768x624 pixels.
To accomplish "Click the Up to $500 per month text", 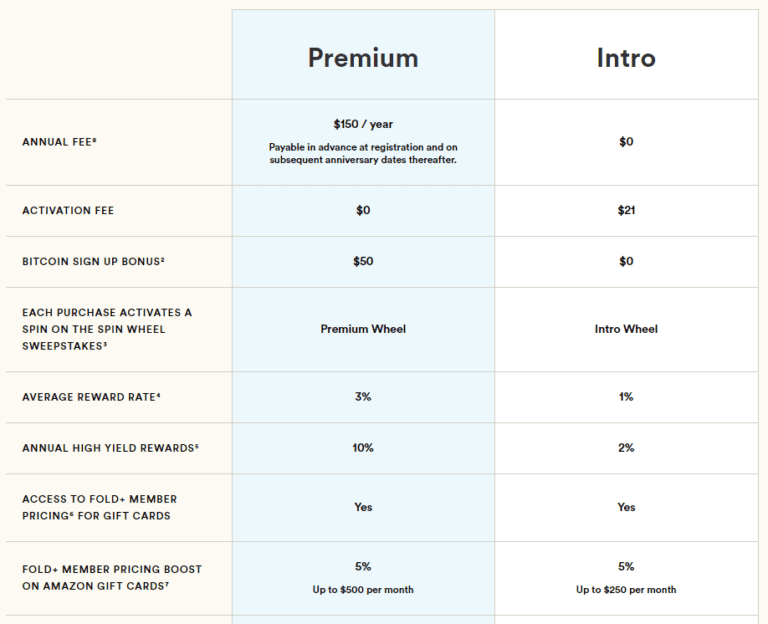I will (x=363, y=590).
